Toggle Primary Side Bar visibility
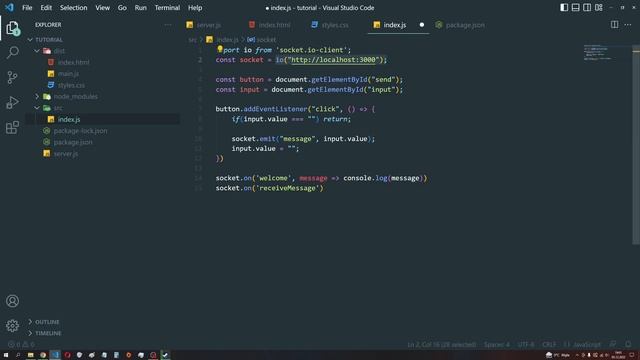The width and height of the screenshot is (640, 360). [564, 7]
